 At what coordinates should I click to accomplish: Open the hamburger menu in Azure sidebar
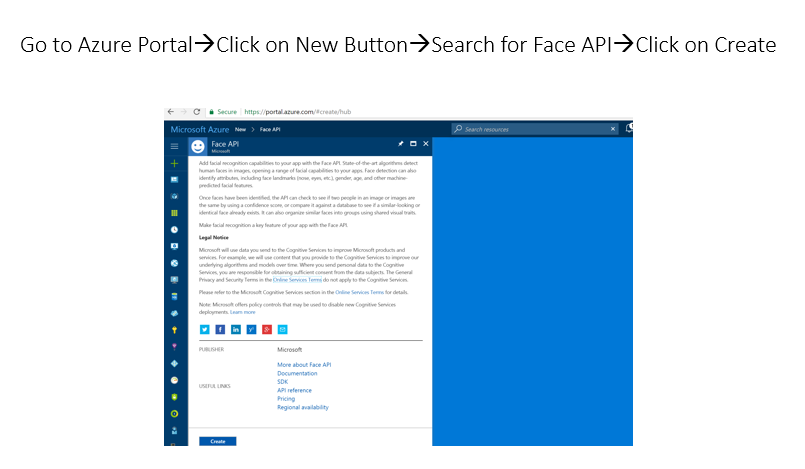(174, 146)
